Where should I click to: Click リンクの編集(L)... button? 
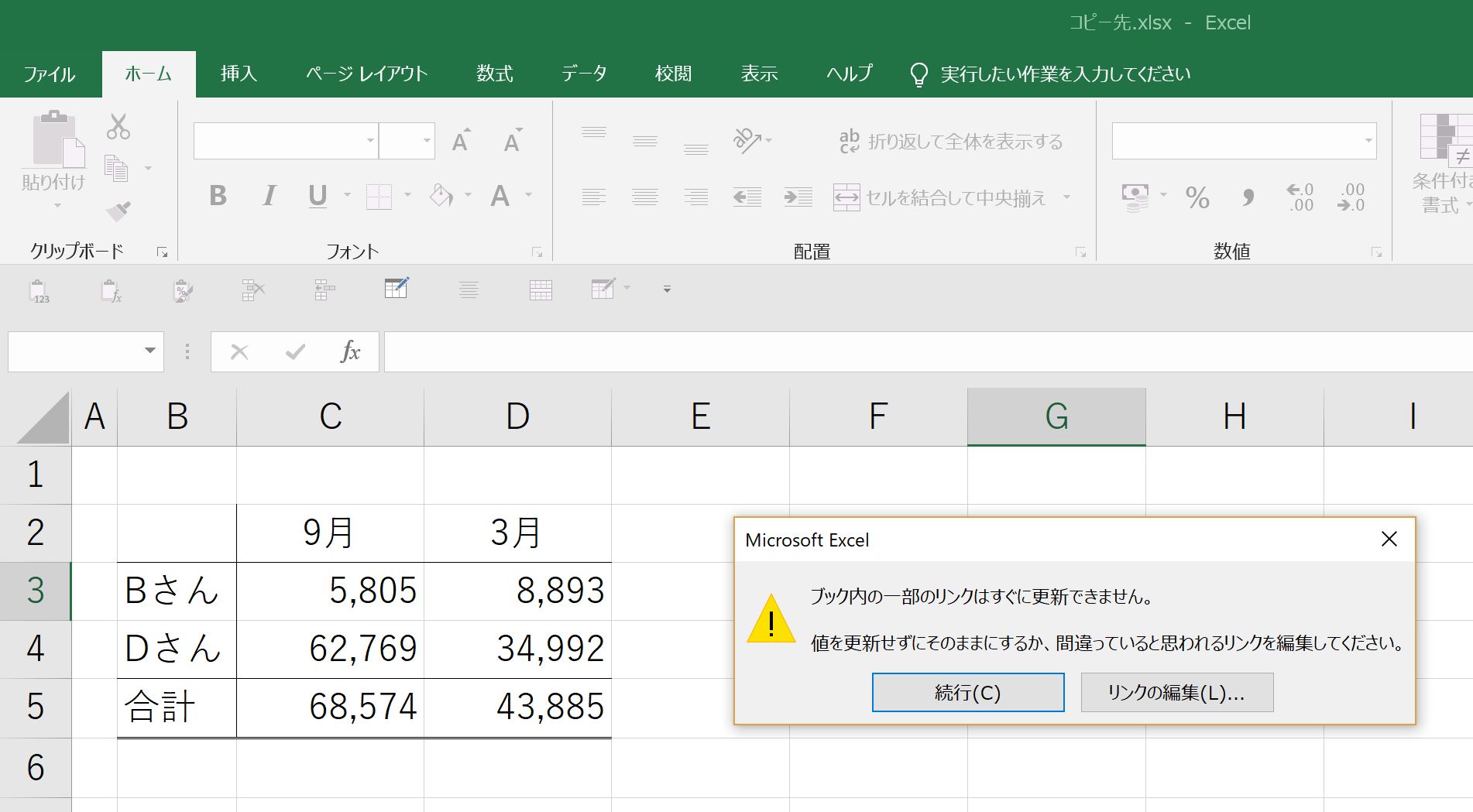tap(1177, 692)
